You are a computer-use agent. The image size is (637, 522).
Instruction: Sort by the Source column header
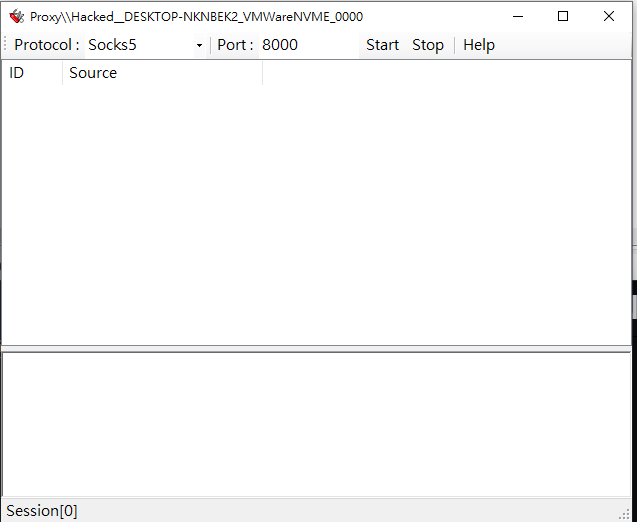[x=160, y=73]
